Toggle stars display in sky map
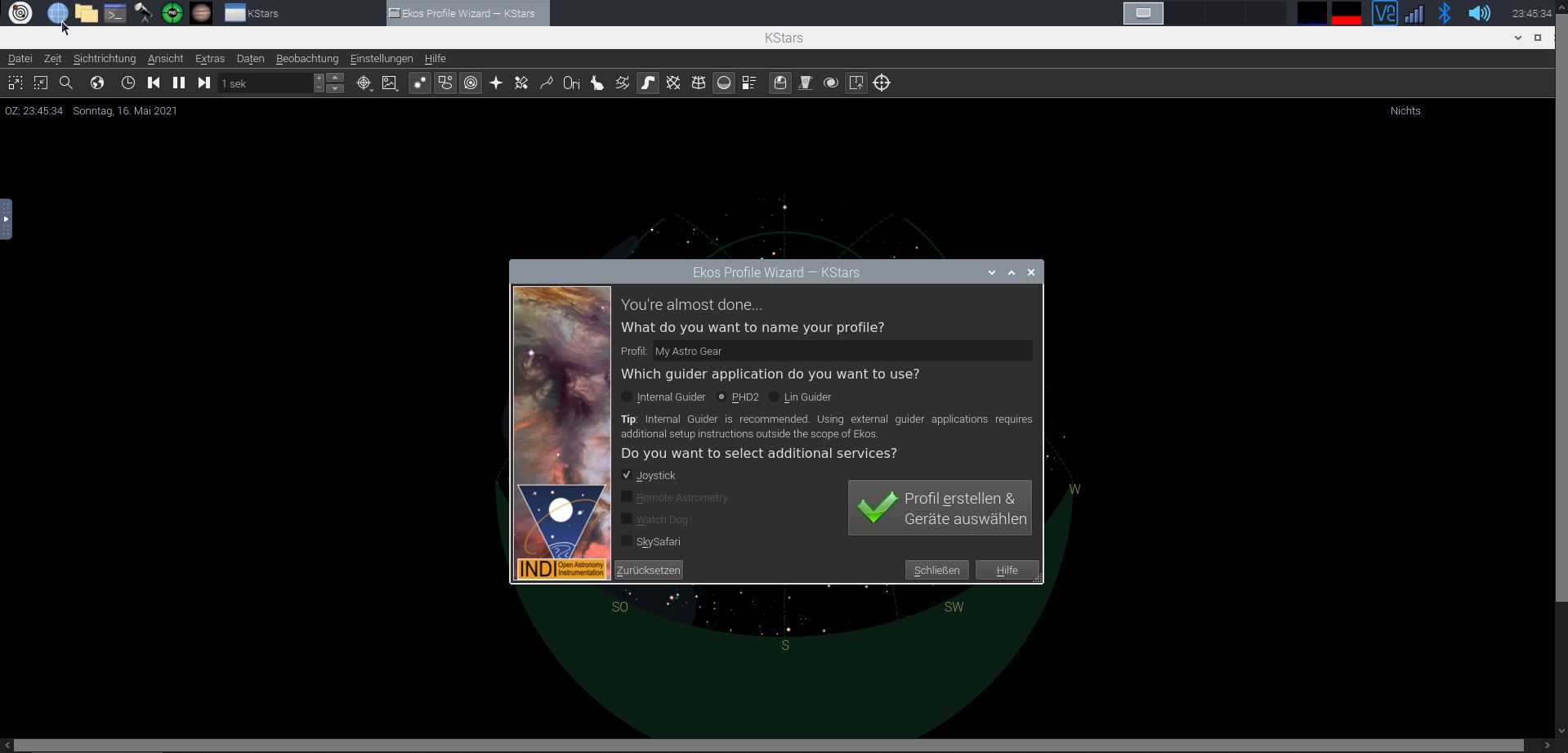This screenshot has height=753, width=1568. pos(419,83)
